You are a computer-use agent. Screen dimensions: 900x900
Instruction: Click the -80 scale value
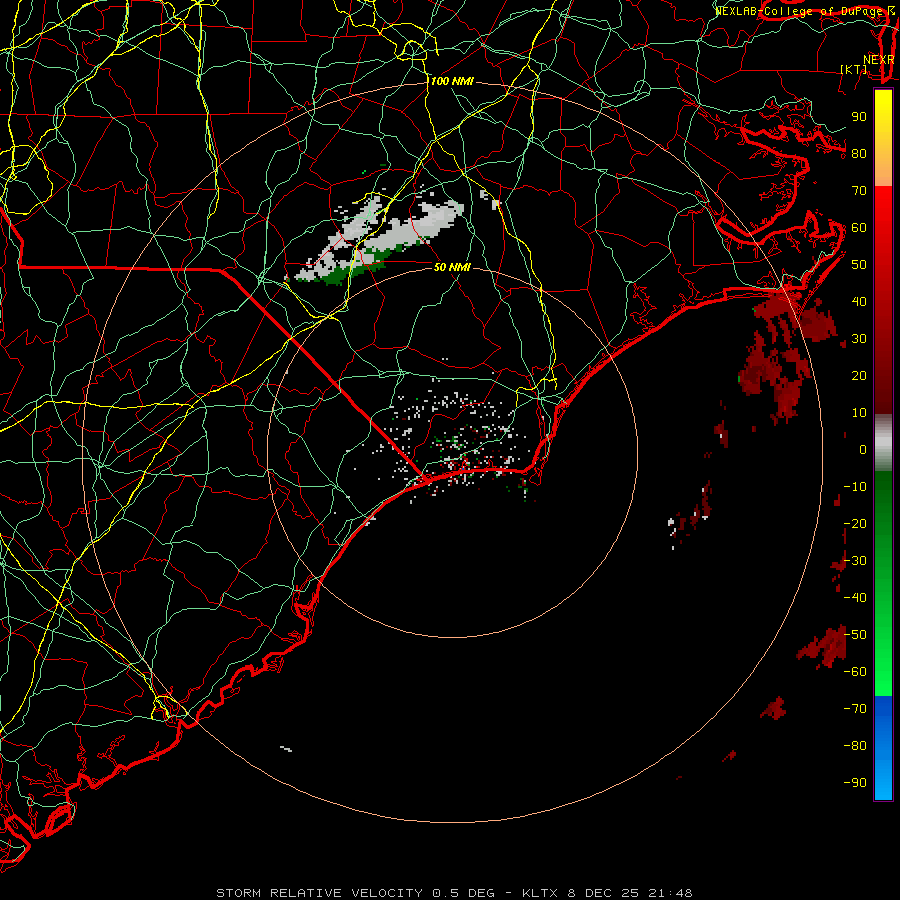click(855, 746)
